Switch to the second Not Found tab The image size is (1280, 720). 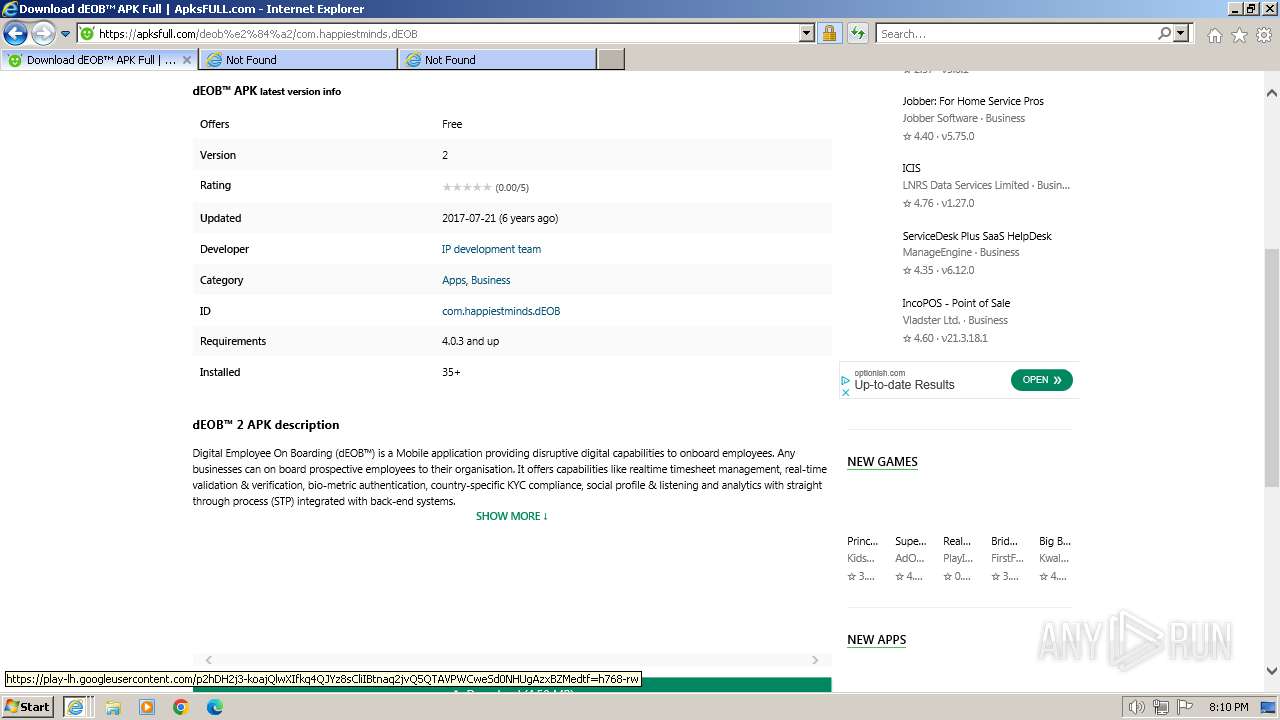pos(498,60)
